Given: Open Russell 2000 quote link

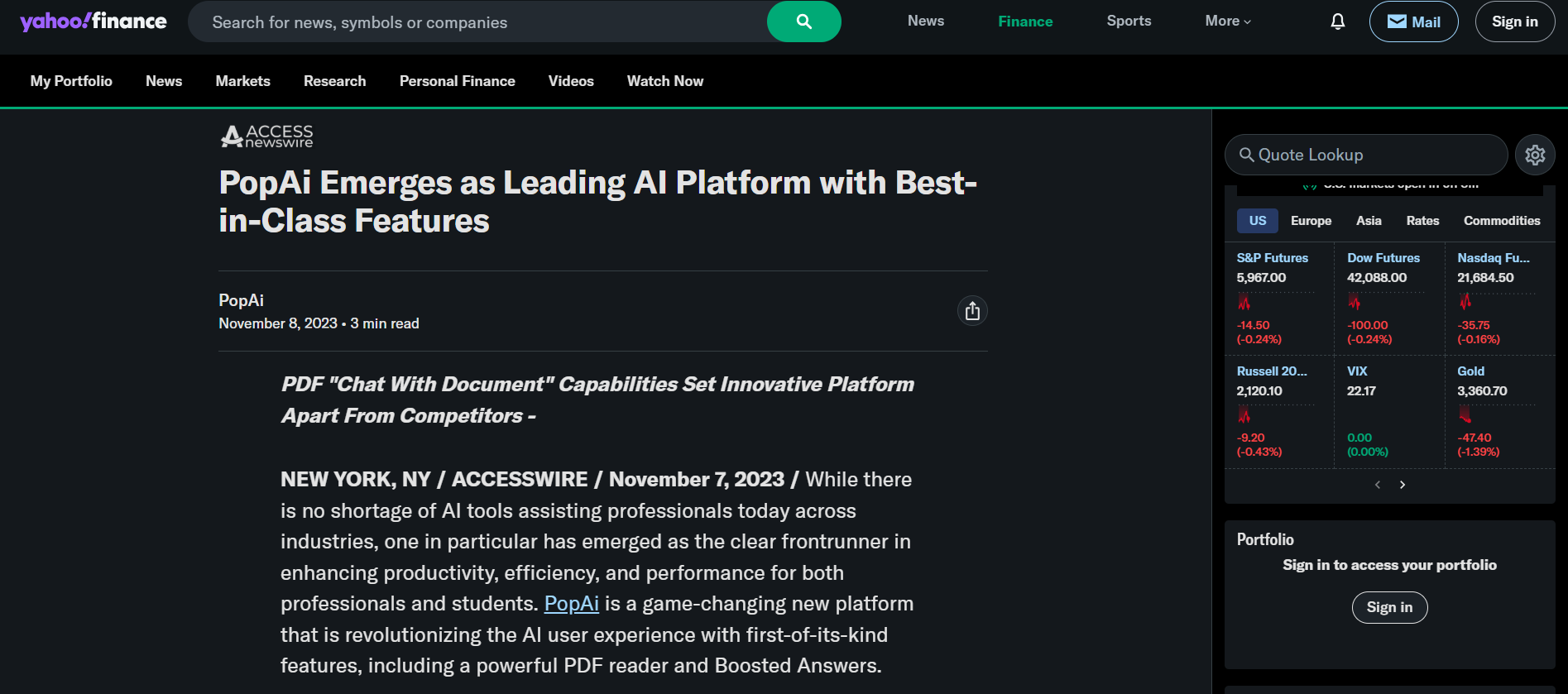Looking at the screenshot, I should coord(1272,371).
